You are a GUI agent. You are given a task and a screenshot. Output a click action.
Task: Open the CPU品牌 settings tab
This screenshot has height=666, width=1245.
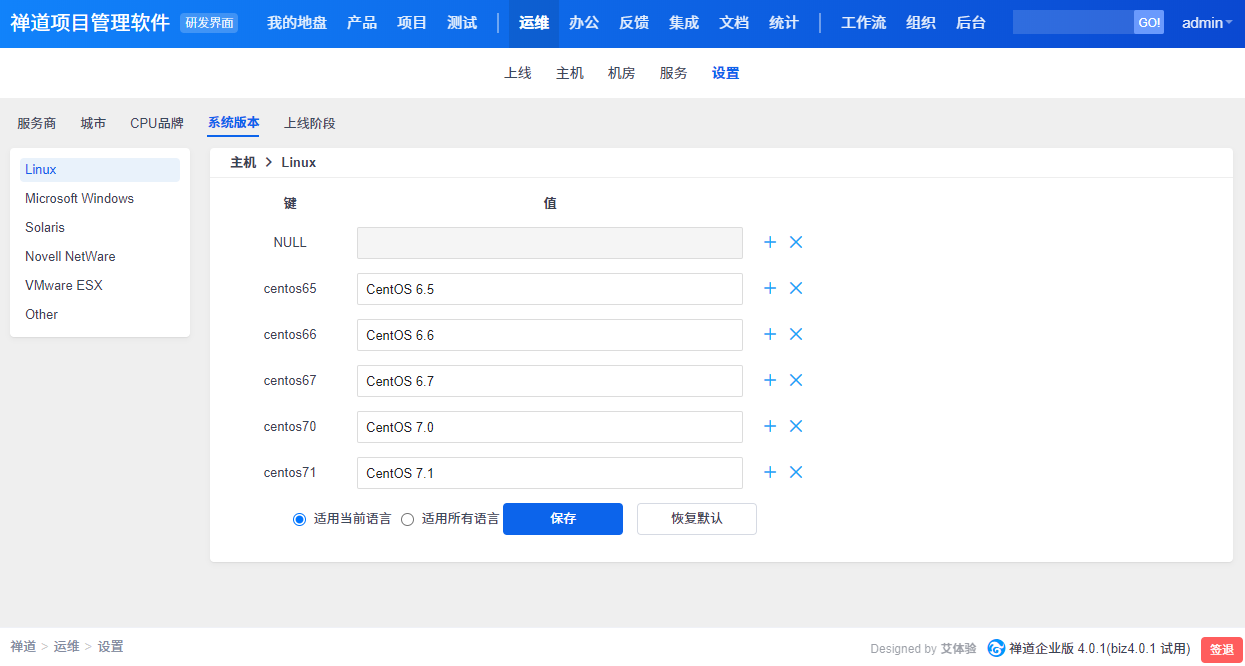(x=157, y=123)
